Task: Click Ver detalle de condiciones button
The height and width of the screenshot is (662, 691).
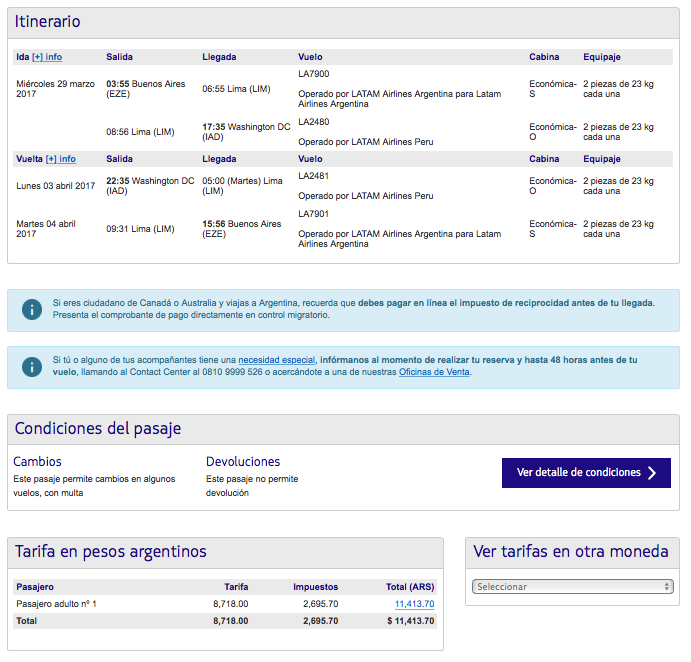Action: point(586,473)
